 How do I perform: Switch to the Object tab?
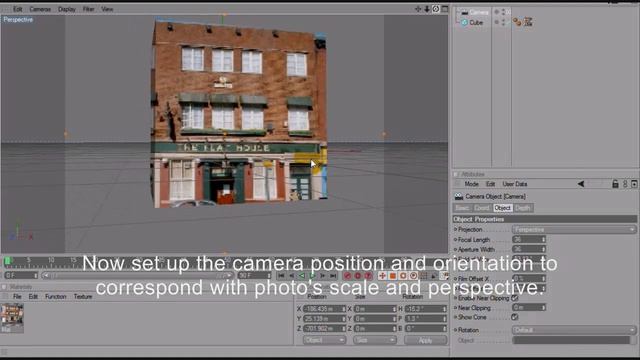(x=502, y=208)
